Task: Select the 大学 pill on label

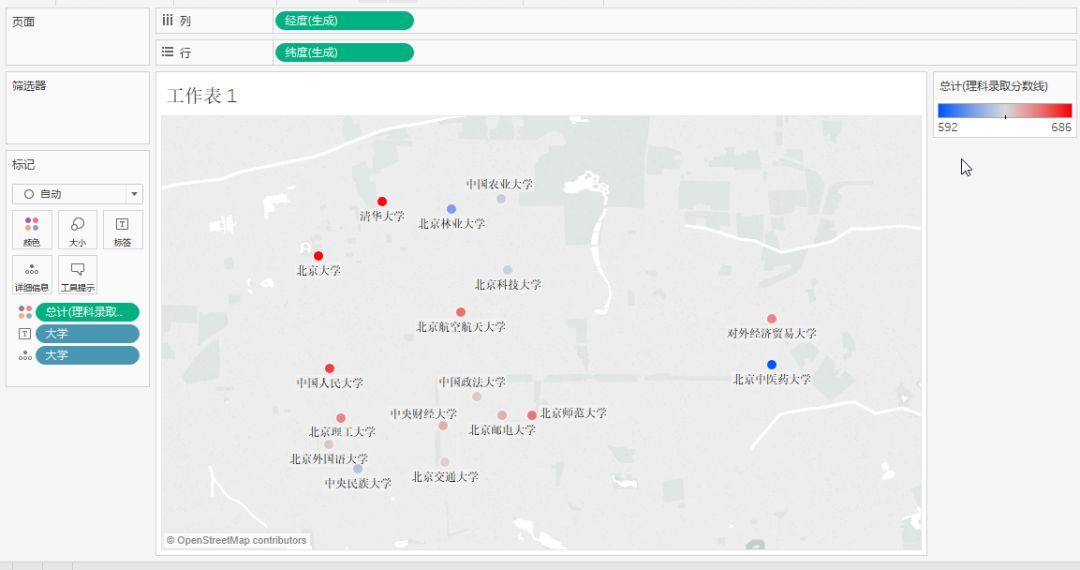Action: (87, 334)
